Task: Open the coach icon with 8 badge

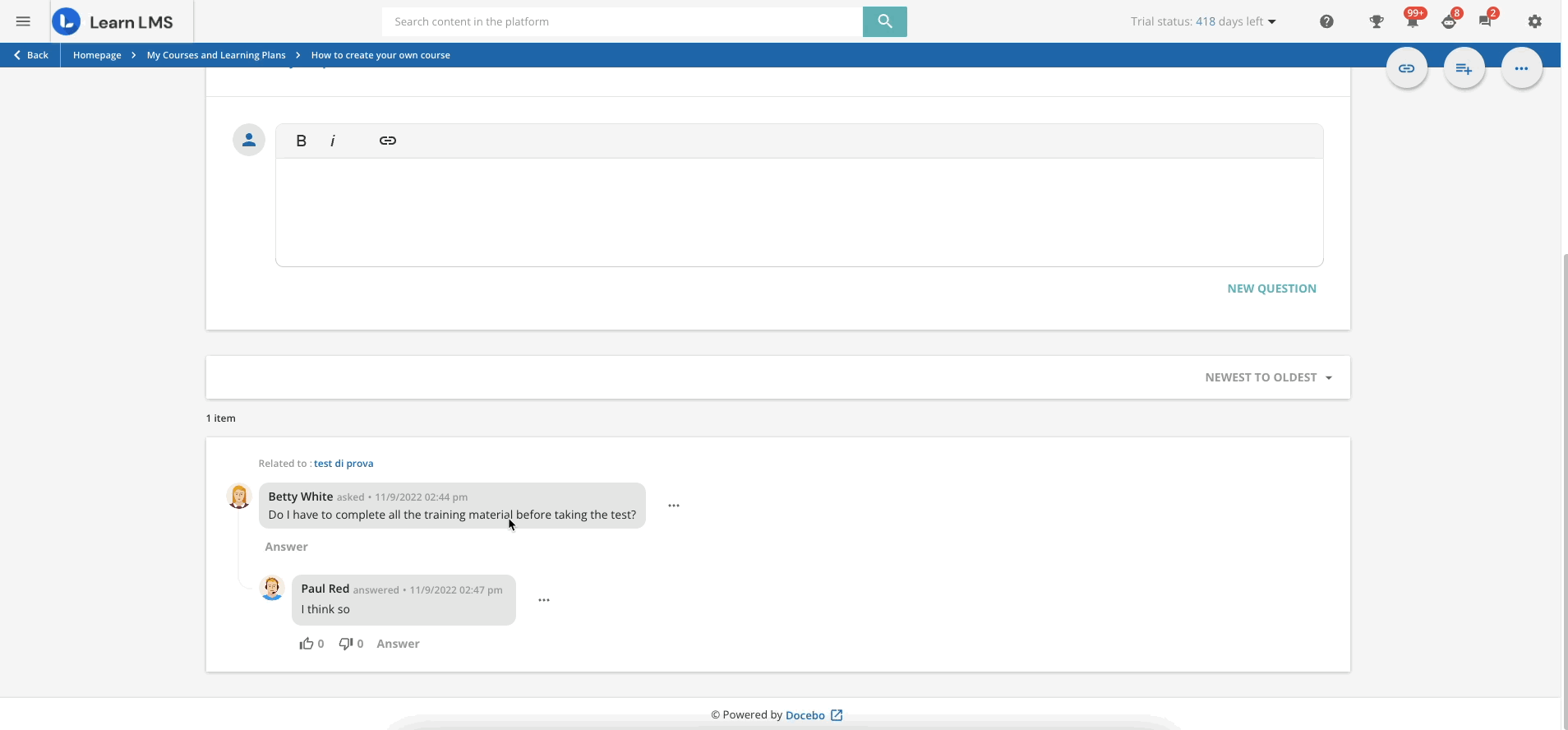Action: (x=1450, y=20)
